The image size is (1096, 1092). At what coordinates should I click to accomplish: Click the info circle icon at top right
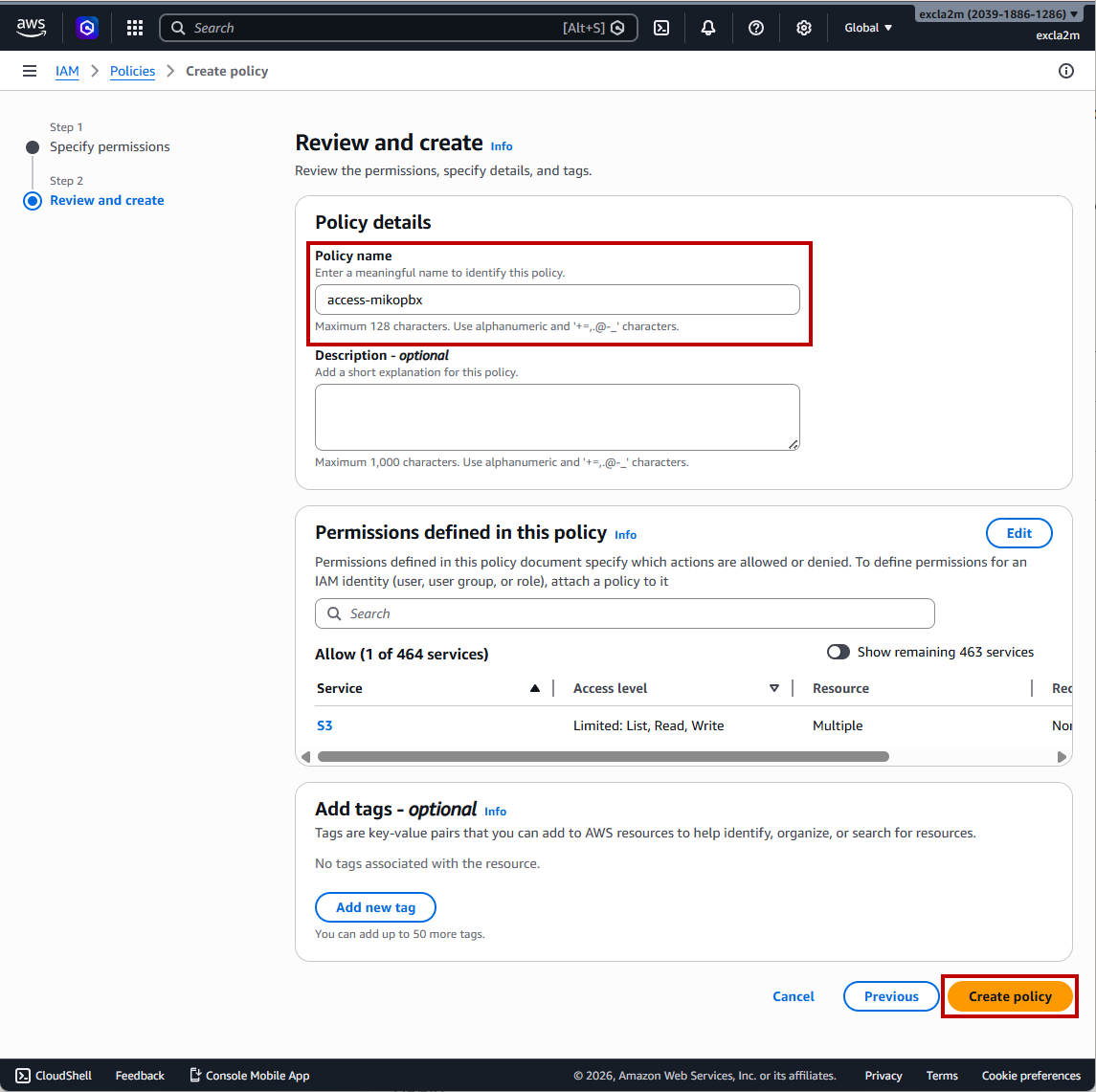pos(1066,71)
